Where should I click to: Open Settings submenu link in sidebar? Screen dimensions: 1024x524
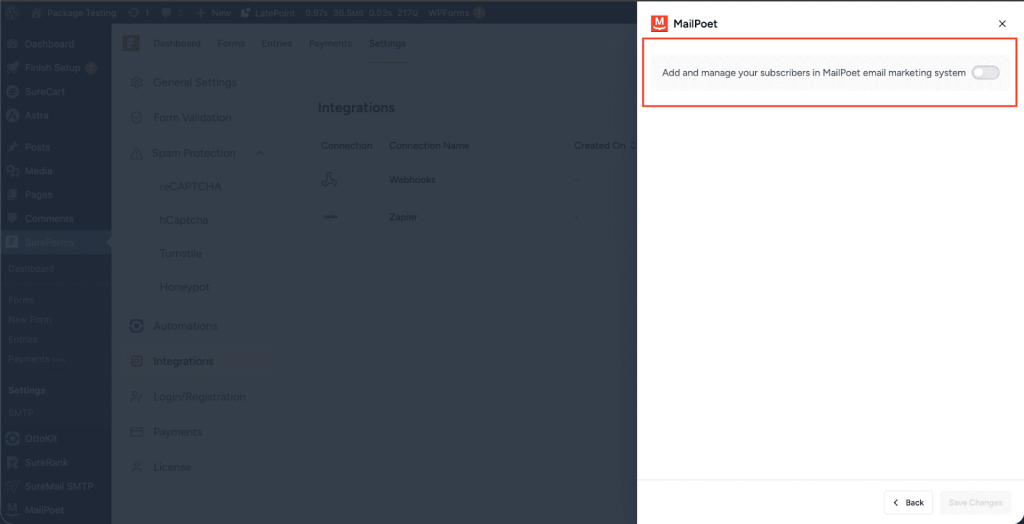(27, 390)
